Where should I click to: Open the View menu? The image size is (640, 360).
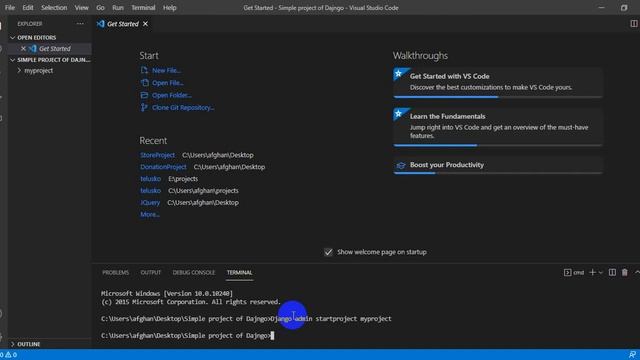tap(81, 8)
